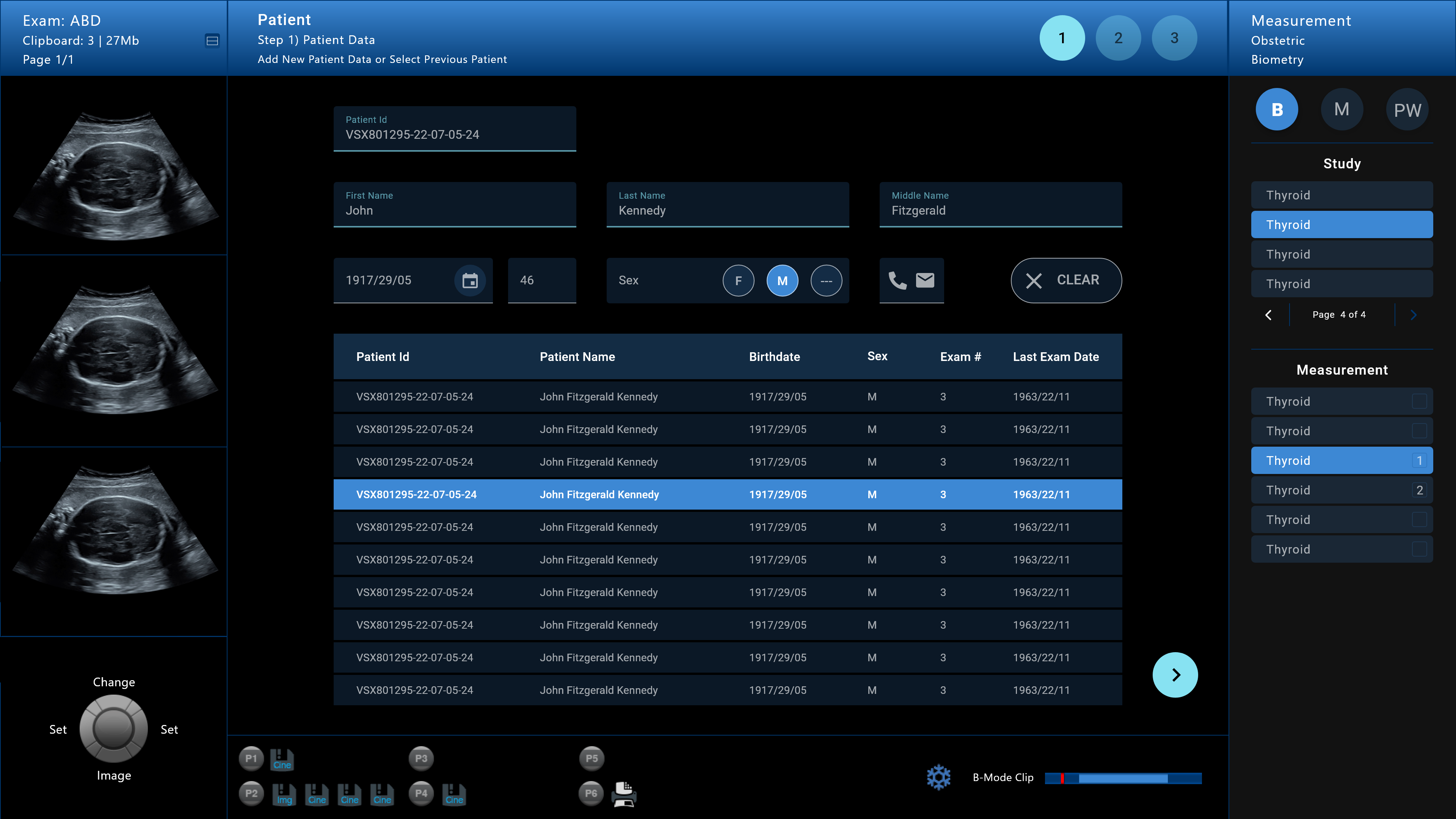The image size is (1456, 819).
Task: Sort by Patient Id column header
Action: (x=383, y=357)
